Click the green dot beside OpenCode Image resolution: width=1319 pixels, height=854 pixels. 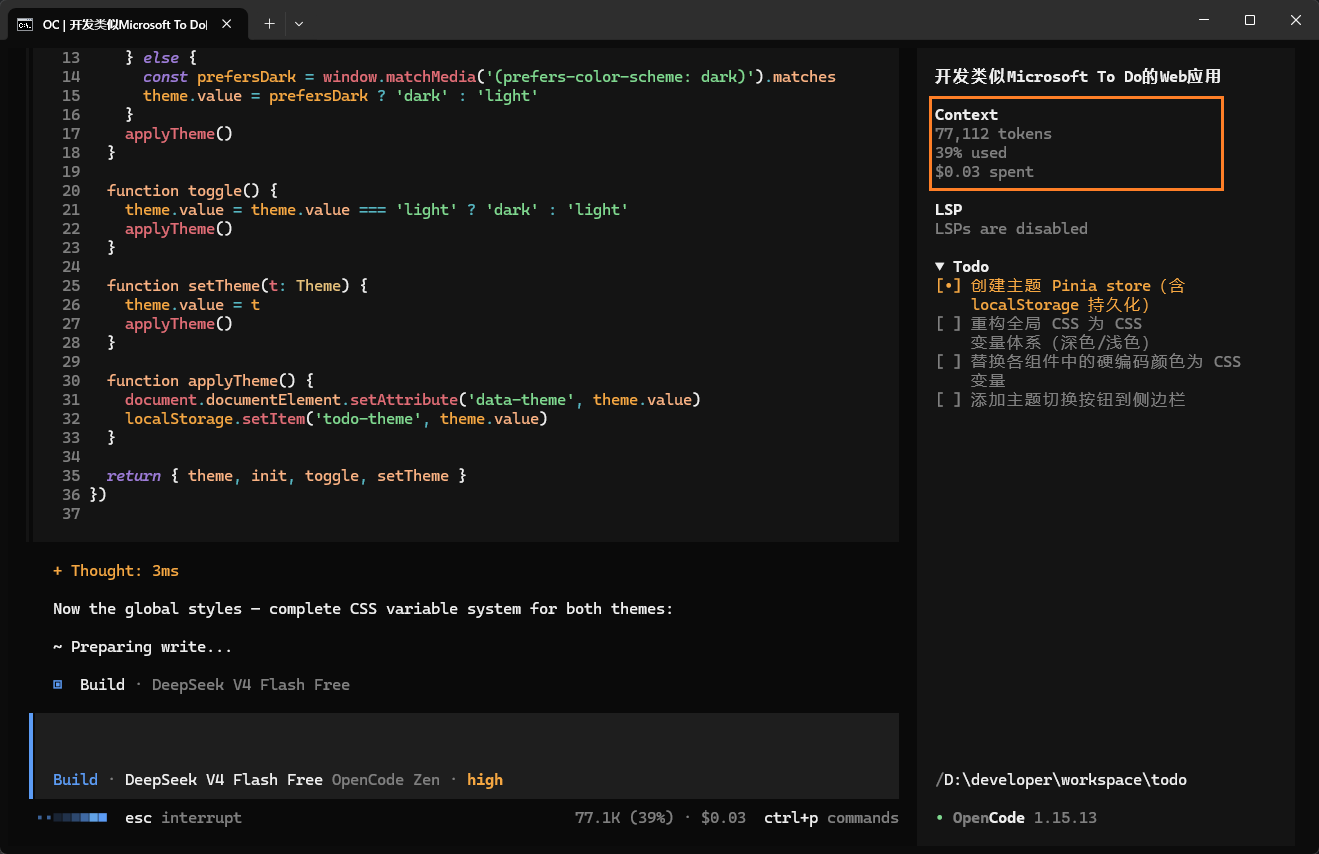pyautogui.click(x=940, y=818)
